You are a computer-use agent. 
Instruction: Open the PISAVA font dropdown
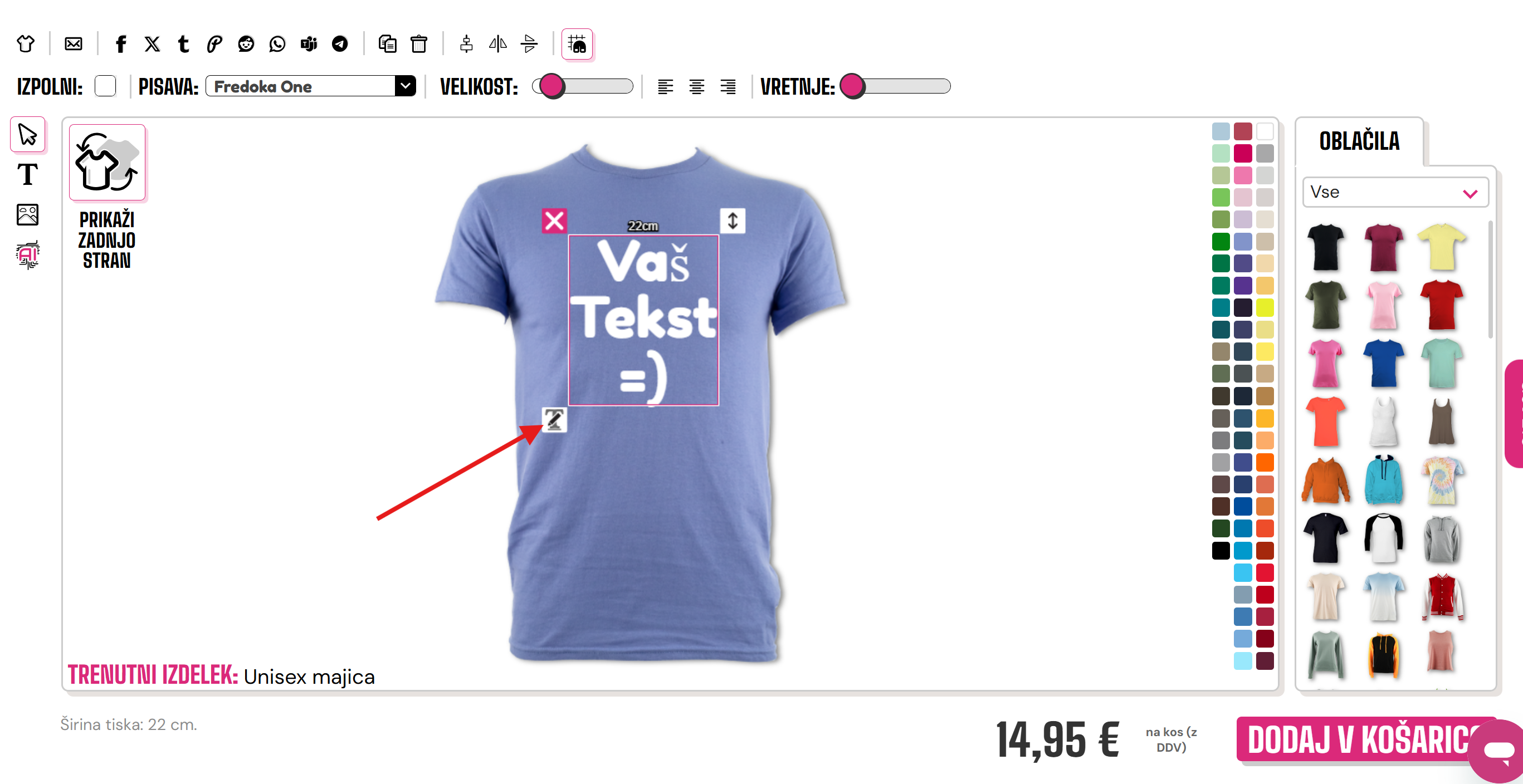pyautogui.click(x=311, y=86)
